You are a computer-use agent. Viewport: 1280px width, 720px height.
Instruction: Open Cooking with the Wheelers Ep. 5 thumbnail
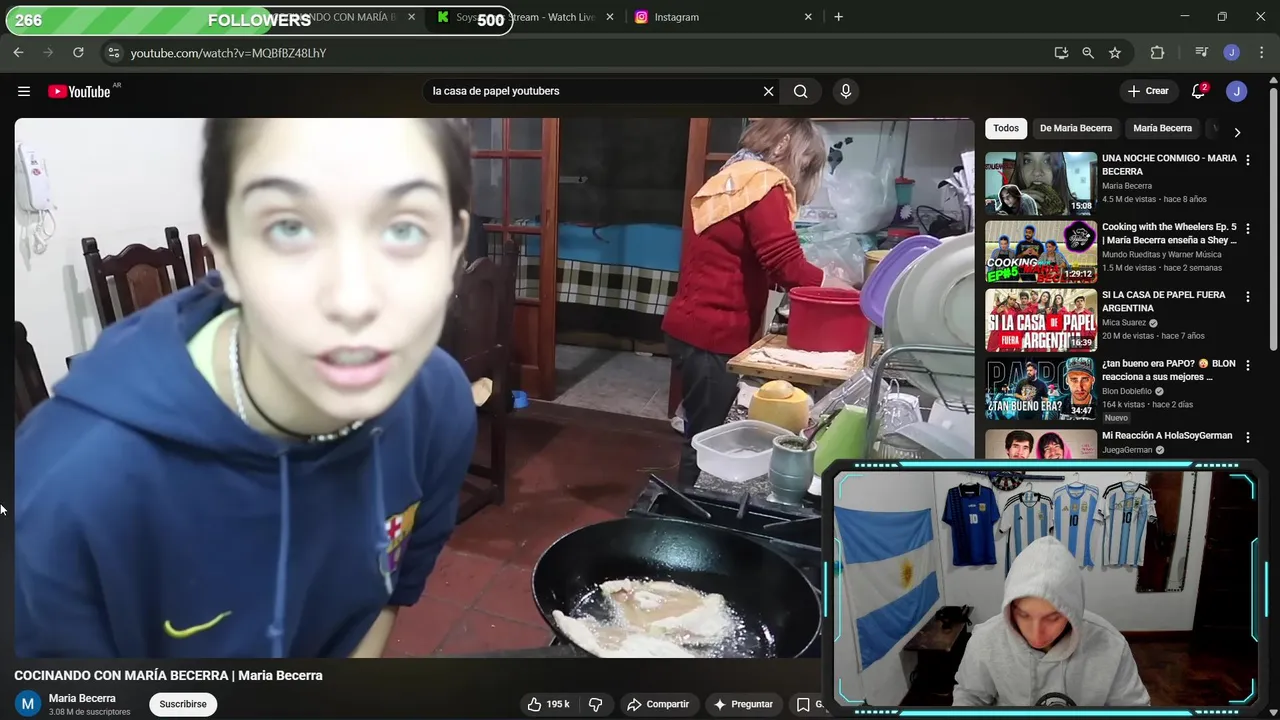click(1041, 252)
